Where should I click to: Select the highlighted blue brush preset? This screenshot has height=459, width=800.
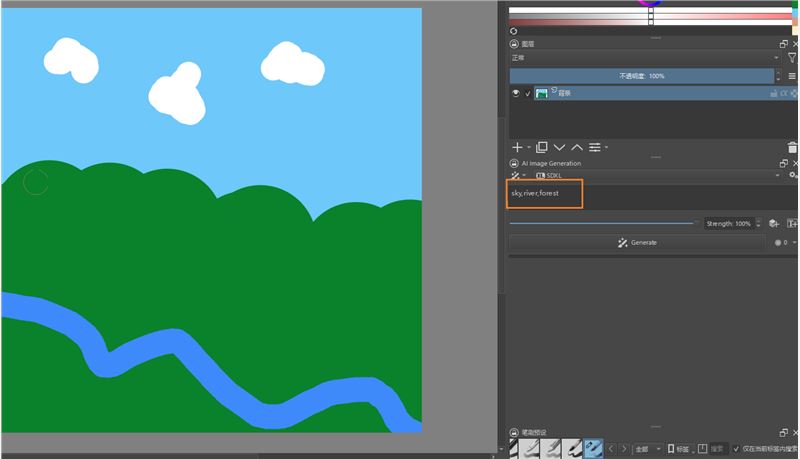tap(593, 449)
